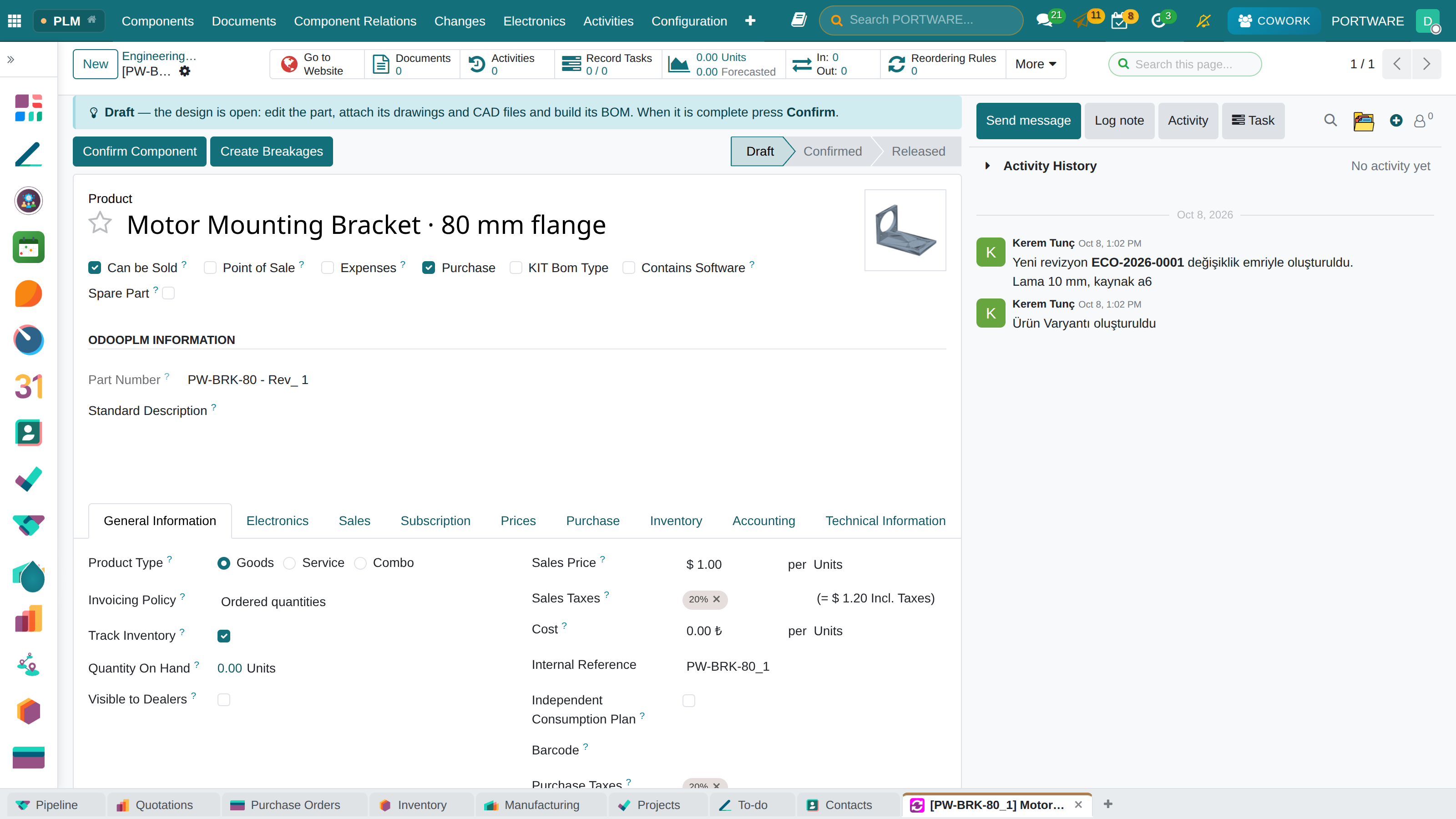Uncheck the Can be Sold checkbox
The height and width of the screenshot is (819, 1456).
(95, 268)
